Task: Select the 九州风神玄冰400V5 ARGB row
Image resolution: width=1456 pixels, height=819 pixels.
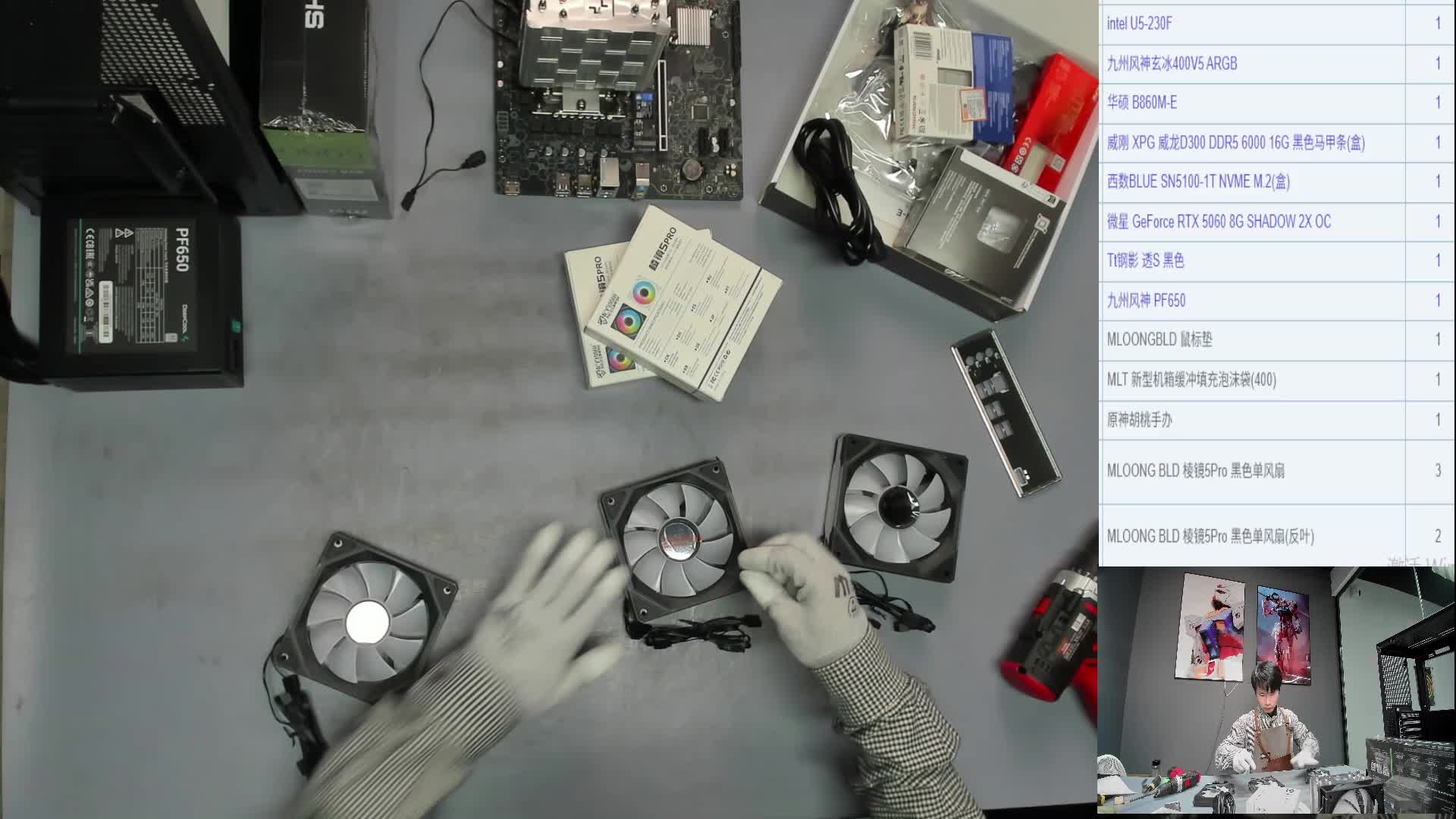Action: (x=1172, y=64)
